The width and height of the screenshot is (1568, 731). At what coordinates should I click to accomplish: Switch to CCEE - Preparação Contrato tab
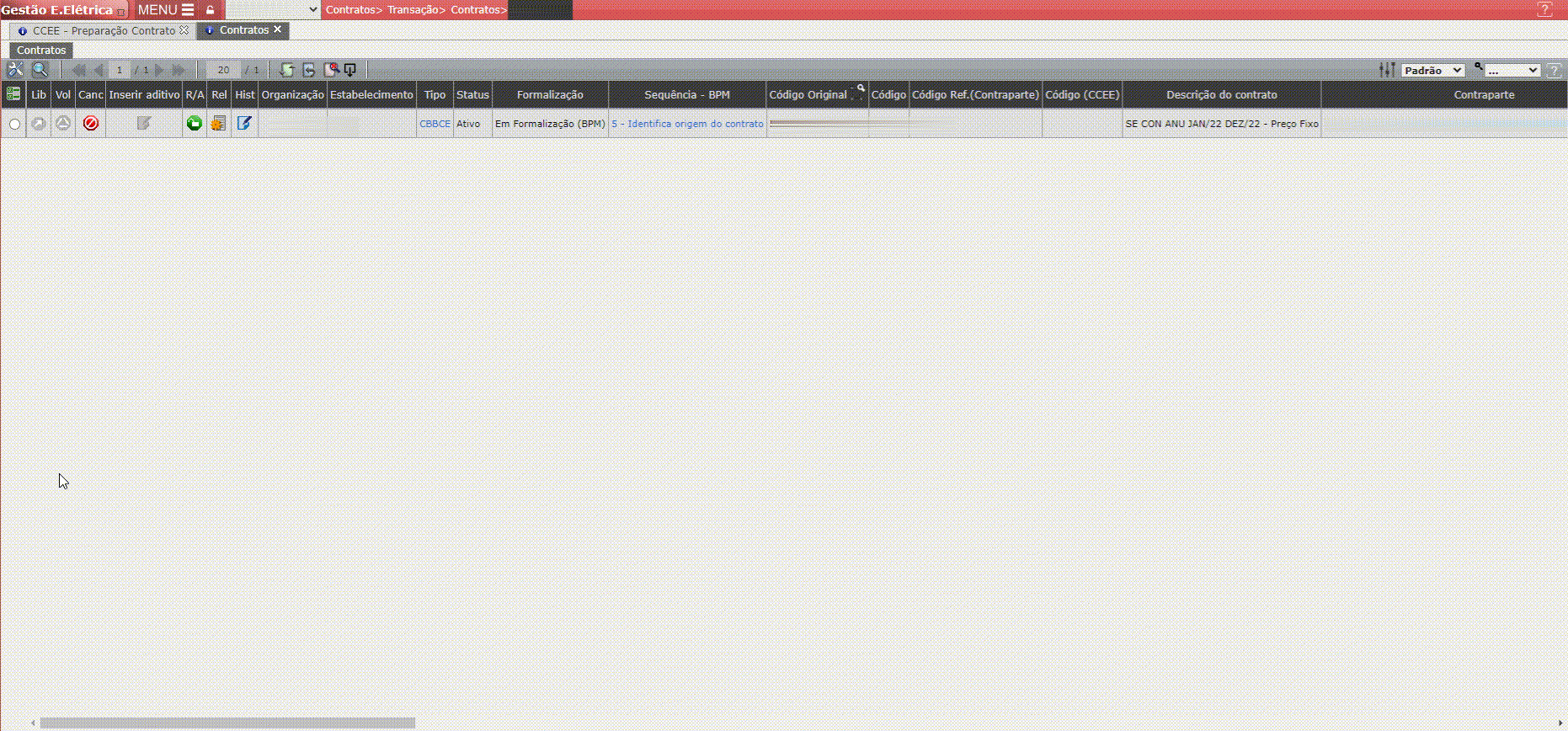pyautogui.click(x=104, y=30)
